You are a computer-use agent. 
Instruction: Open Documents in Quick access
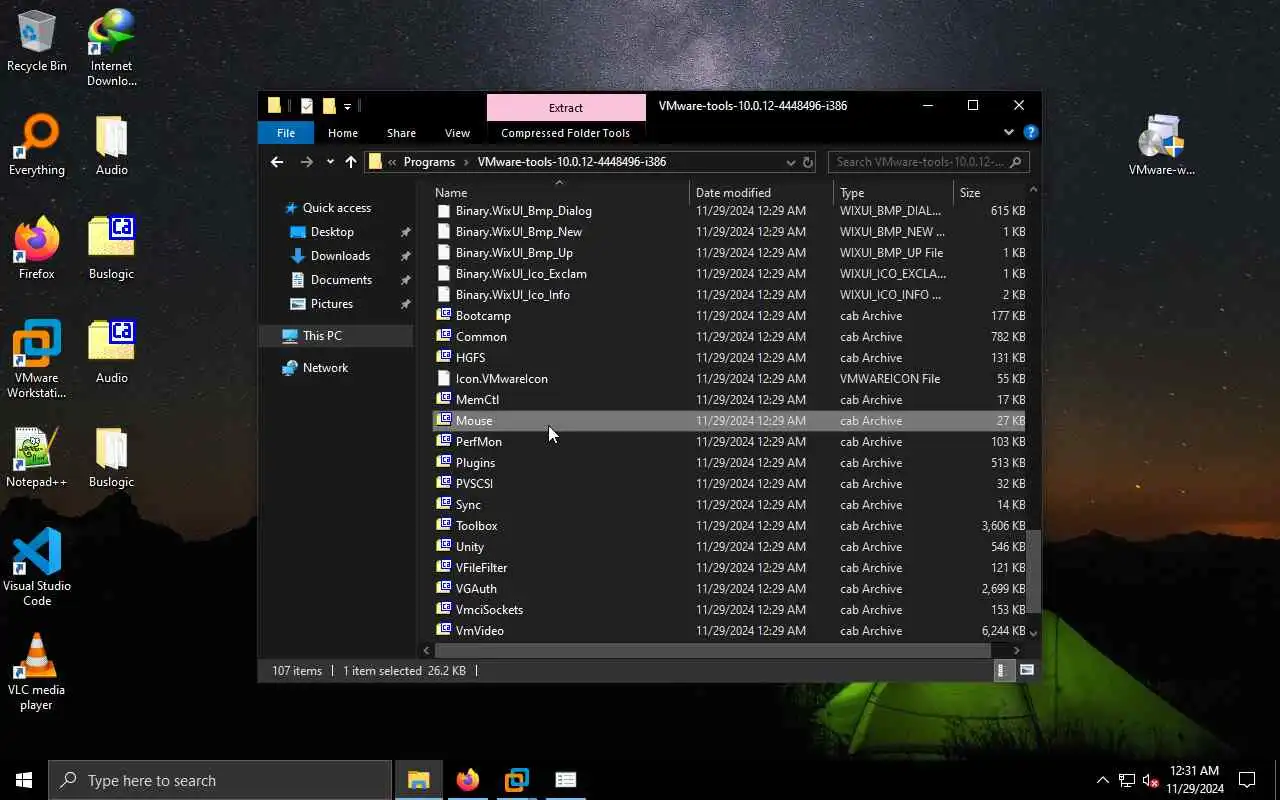[341, 280]
